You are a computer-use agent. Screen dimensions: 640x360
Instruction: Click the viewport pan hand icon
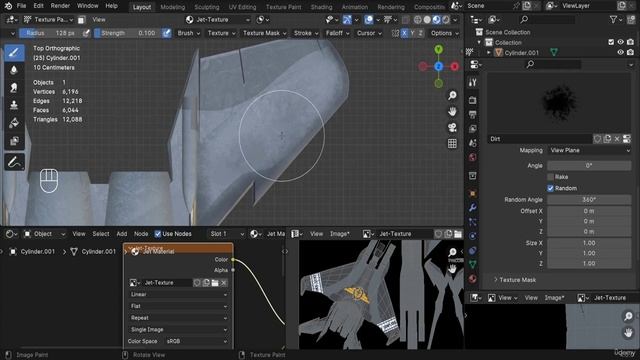coord(452,111)
